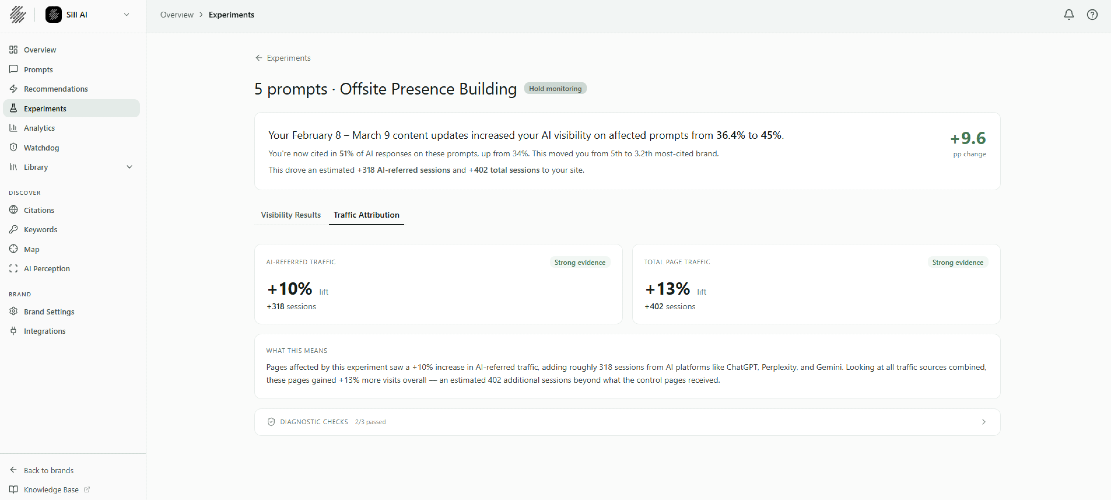Expand the Library section chevron
Image resolution: width=1111 pixels, height=500 pixels.
129,167
